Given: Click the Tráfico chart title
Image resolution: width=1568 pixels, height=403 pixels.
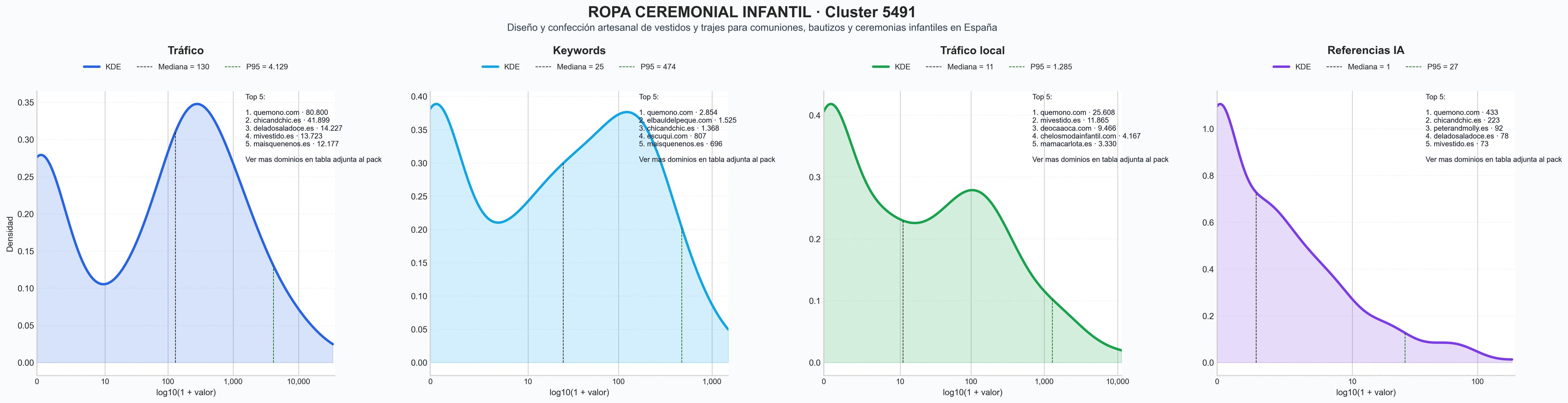Looking at the screenshot, I should (186, 51).
